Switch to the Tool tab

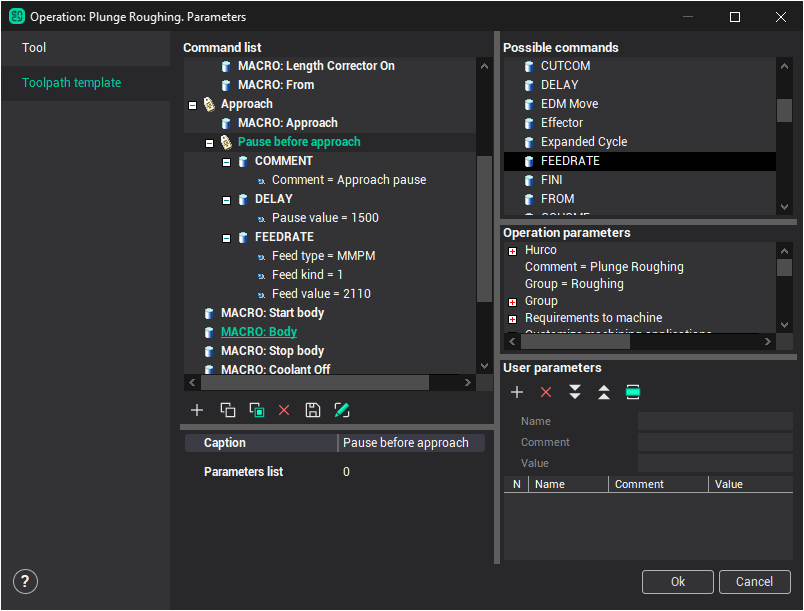35,48
